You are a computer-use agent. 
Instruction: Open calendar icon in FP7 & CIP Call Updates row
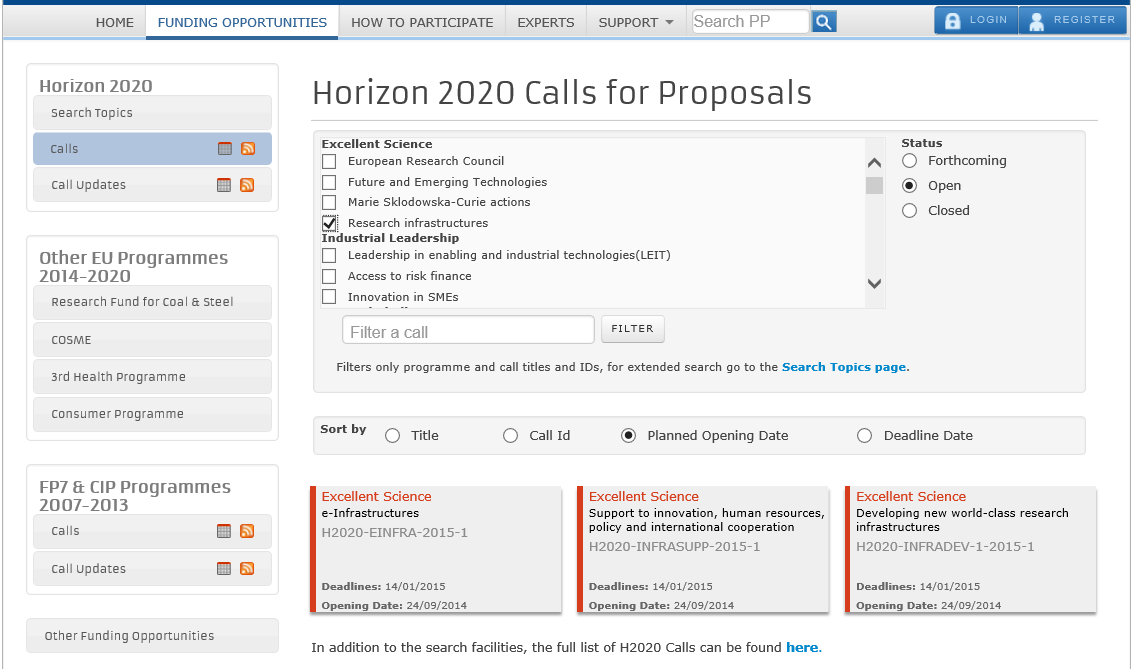click(x=224, y=569)
